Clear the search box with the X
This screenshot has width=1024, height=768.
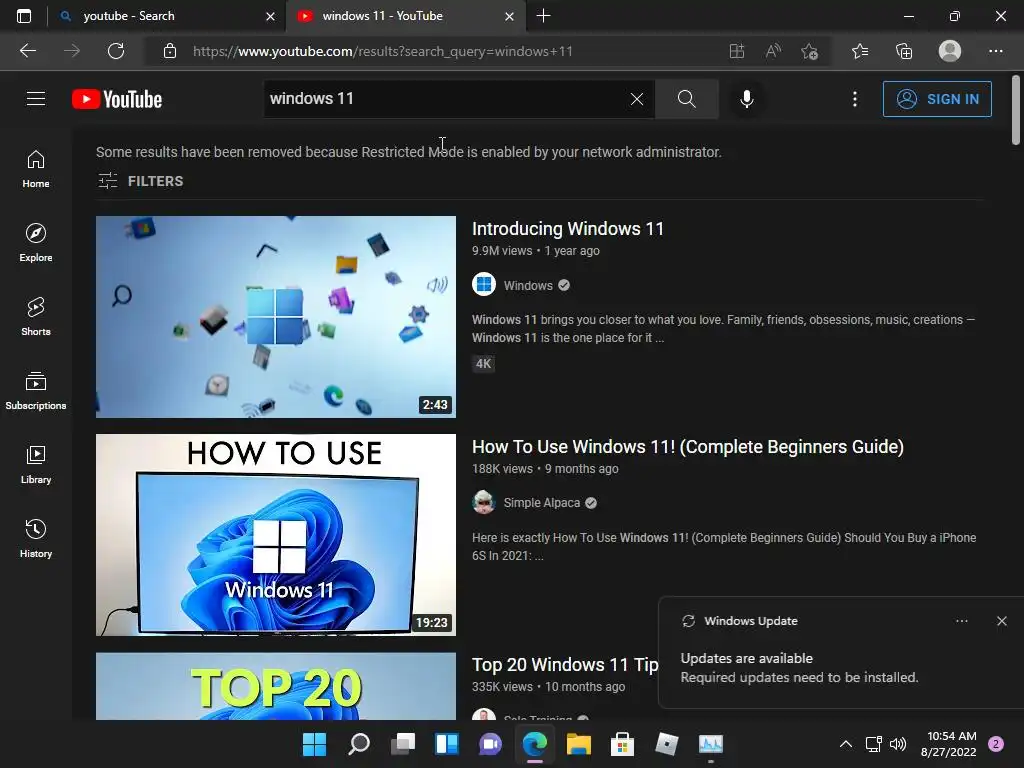click(x=637, y=99)
